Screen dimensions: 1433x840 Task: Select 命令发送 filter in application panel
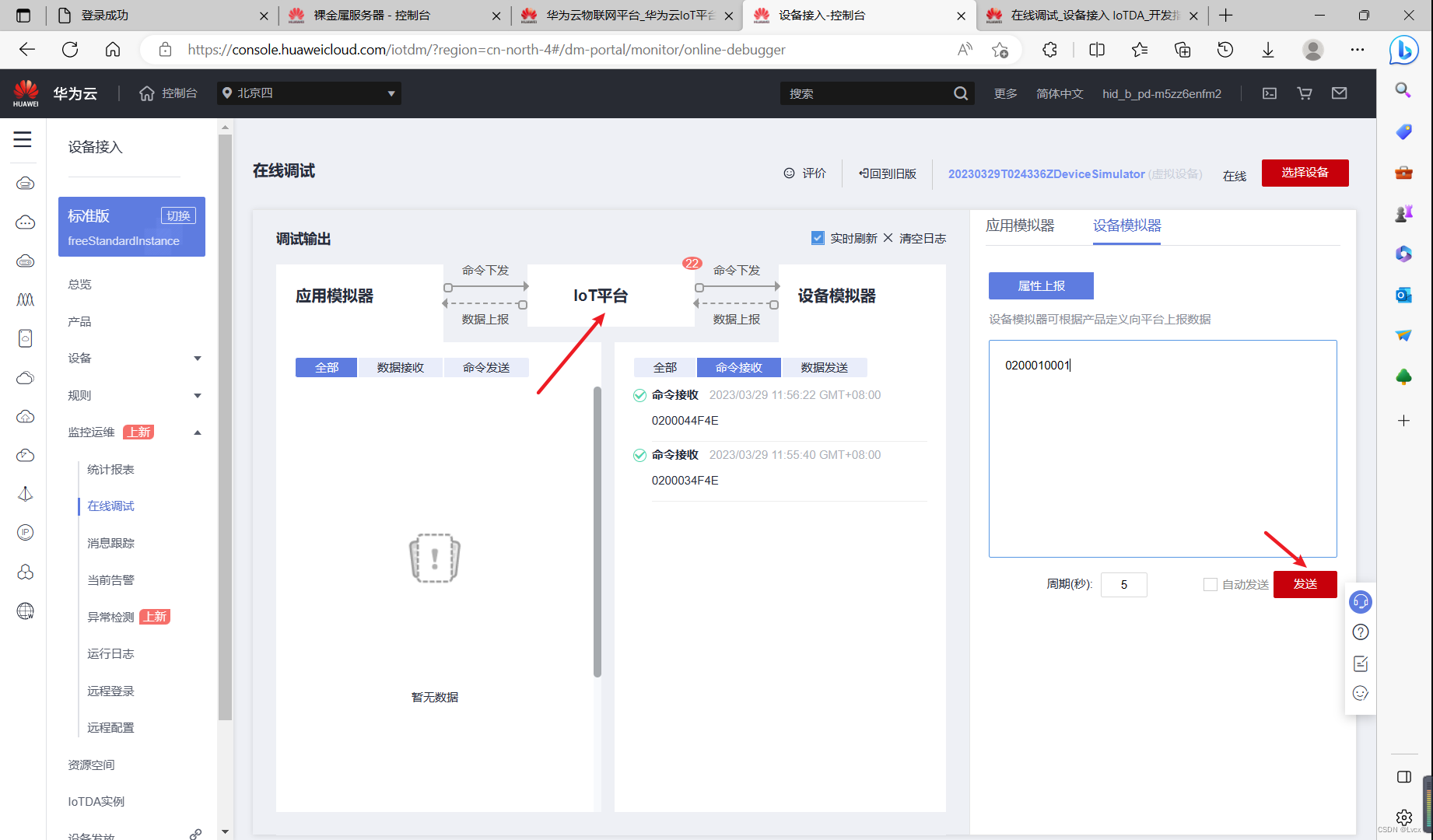tap(486, 367)
